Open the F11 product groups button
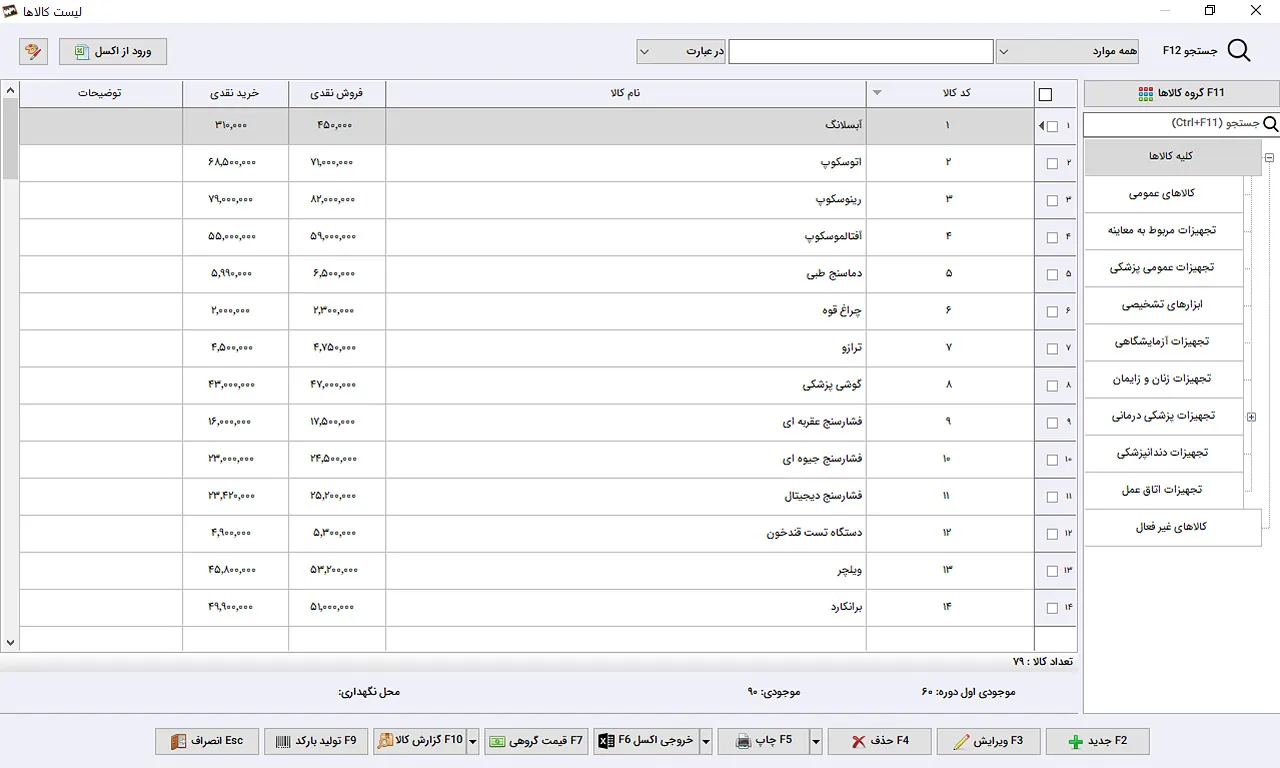 [1180, 94]
